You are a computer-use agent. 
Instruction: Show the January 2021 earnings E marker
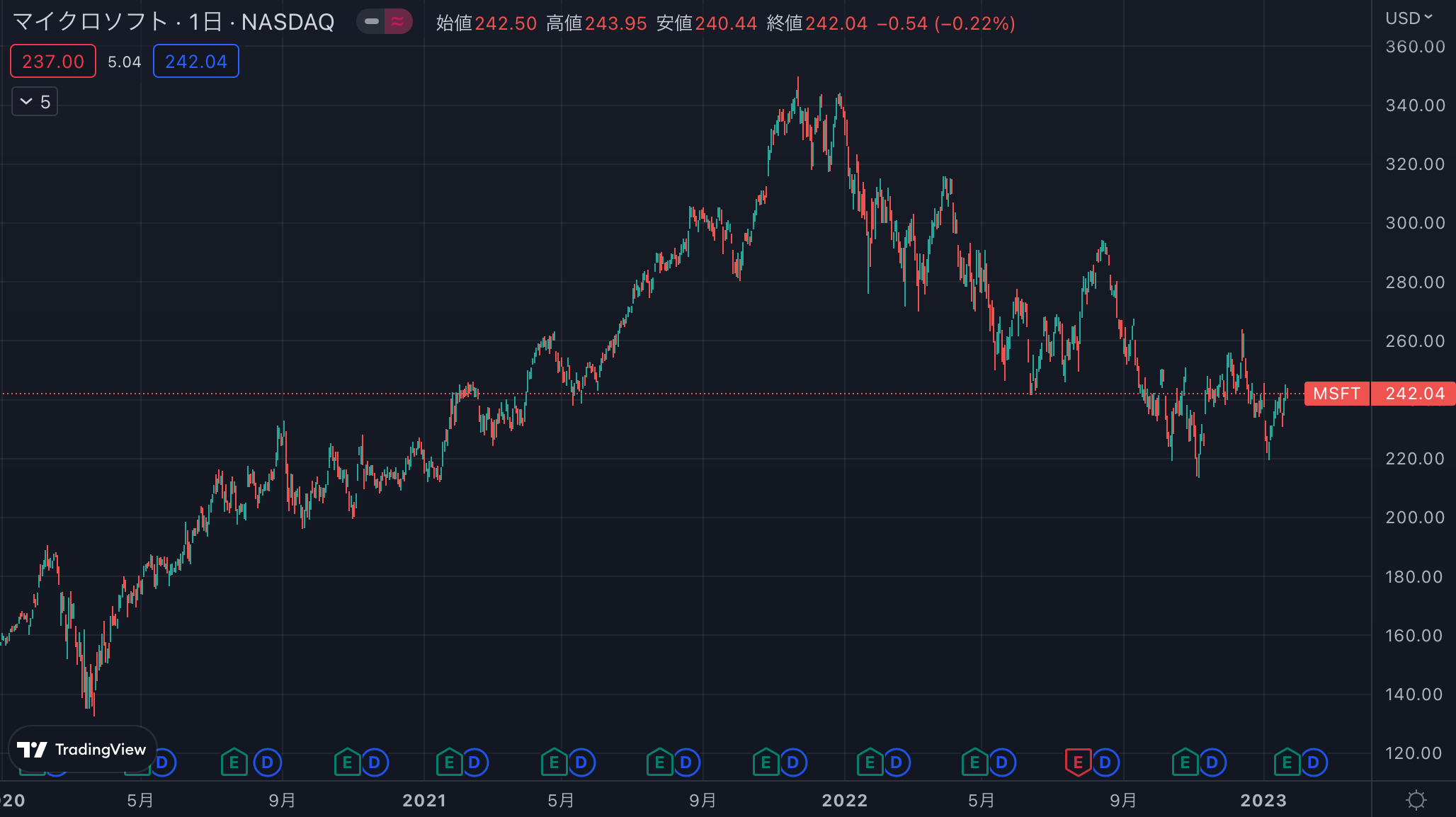click(x=449, y=762)
